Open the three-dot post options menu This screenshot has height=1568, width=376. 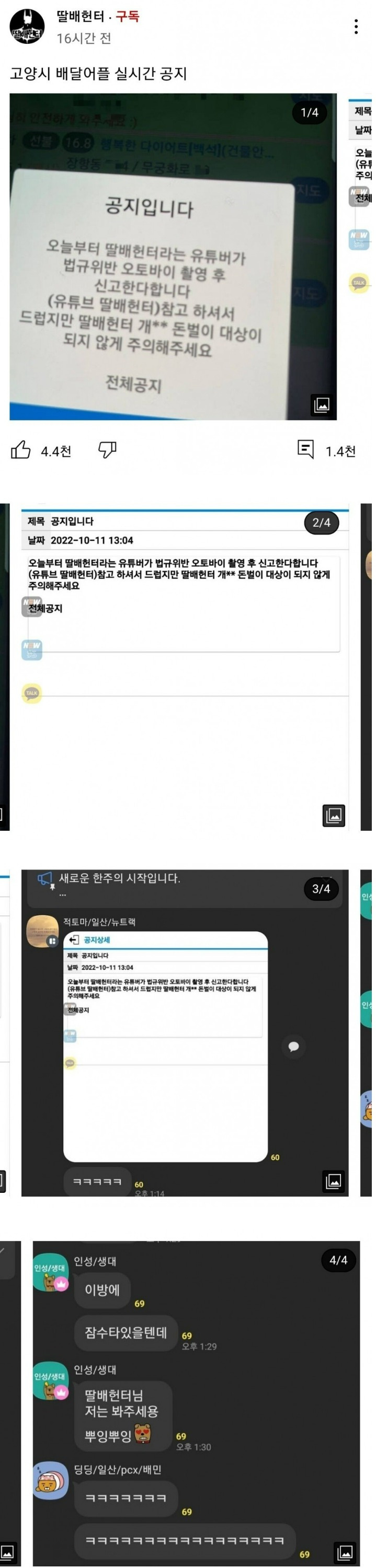coord(356,26)
